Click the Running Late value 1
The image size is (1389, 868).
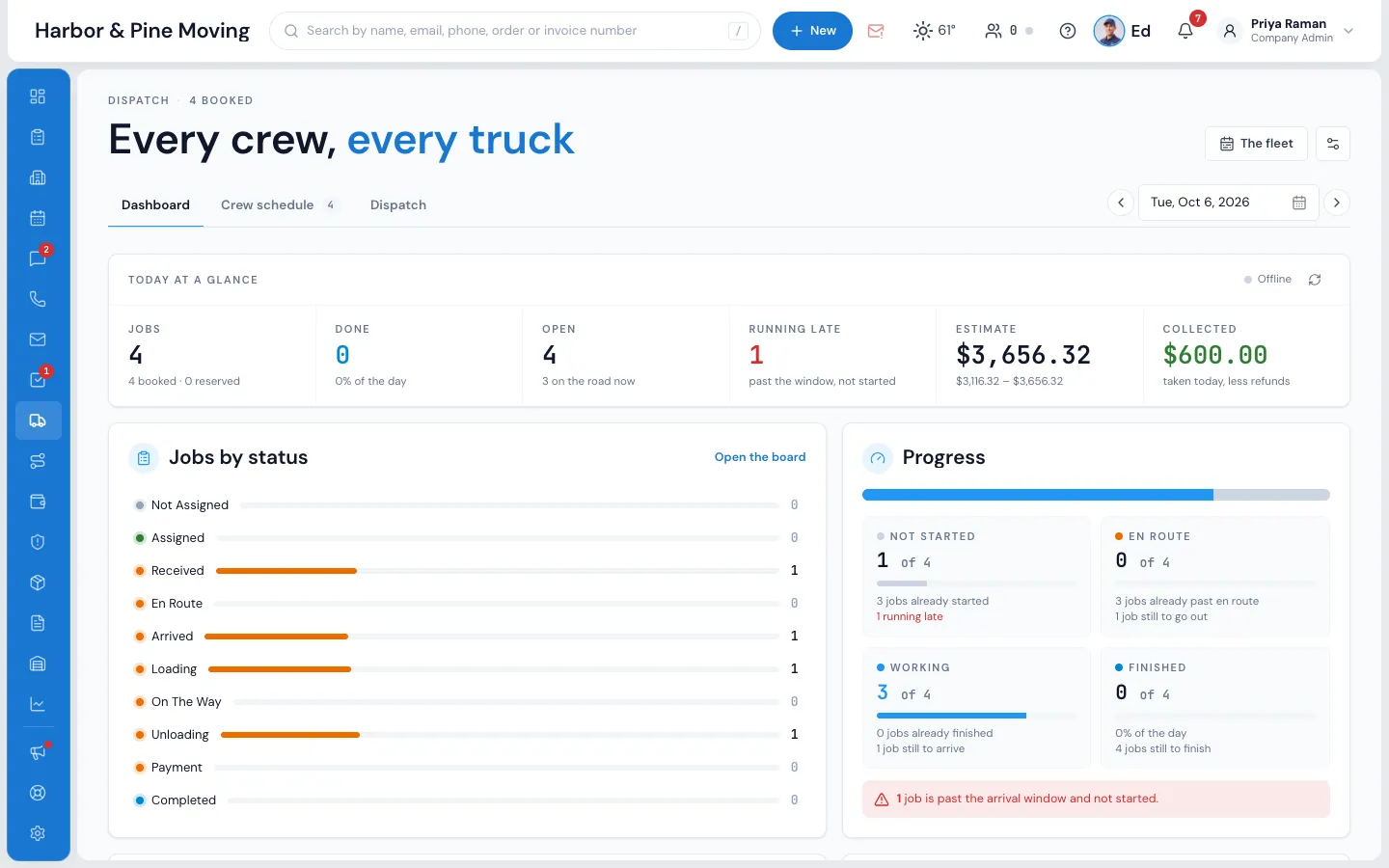click(x=756, y=355)
